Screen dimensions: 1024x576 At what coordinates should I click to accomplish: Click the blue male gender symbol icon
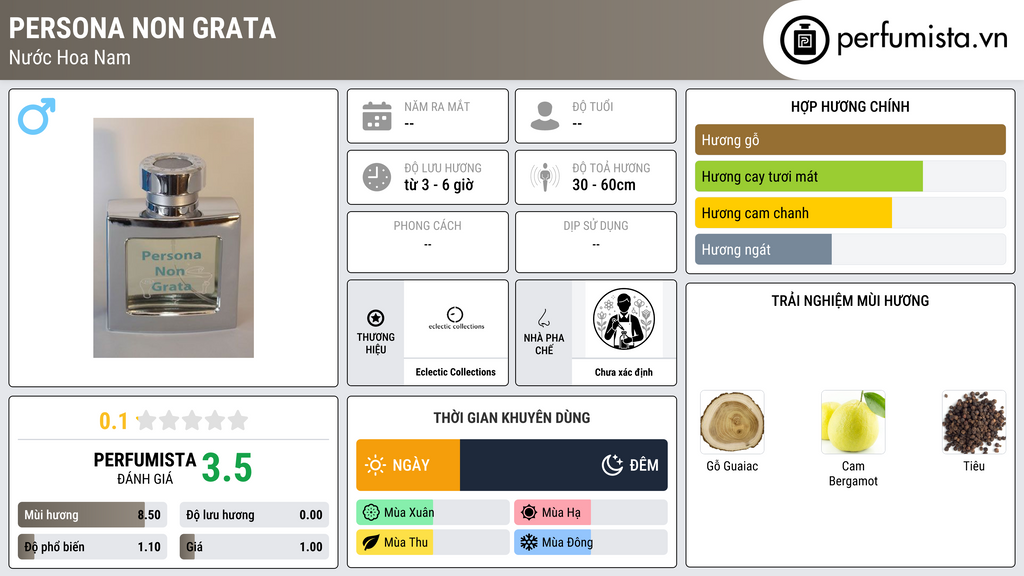[37, 116]
